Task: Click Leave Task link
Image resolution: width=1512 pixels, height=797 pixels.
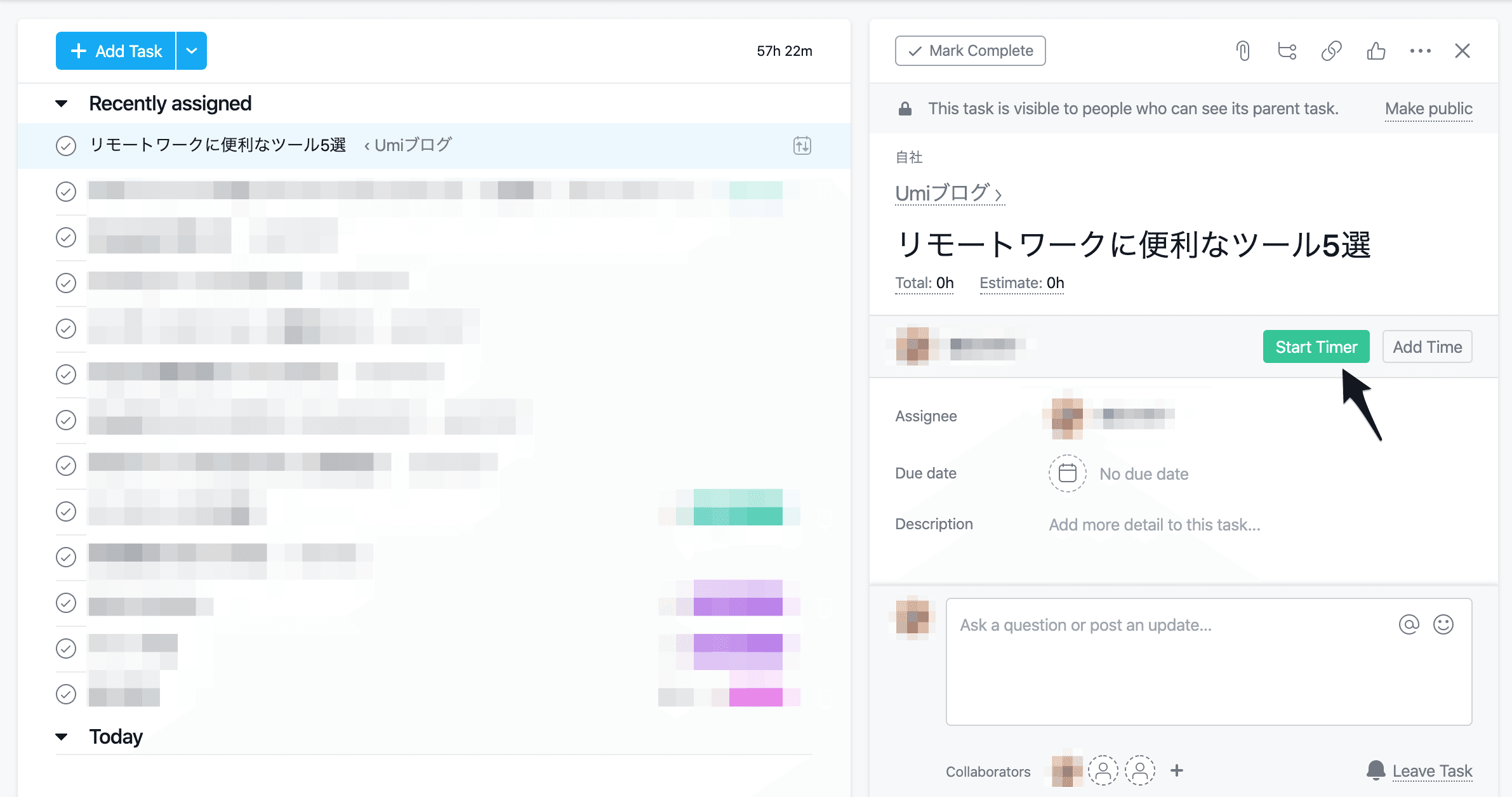Action: tap(1433, 770)
